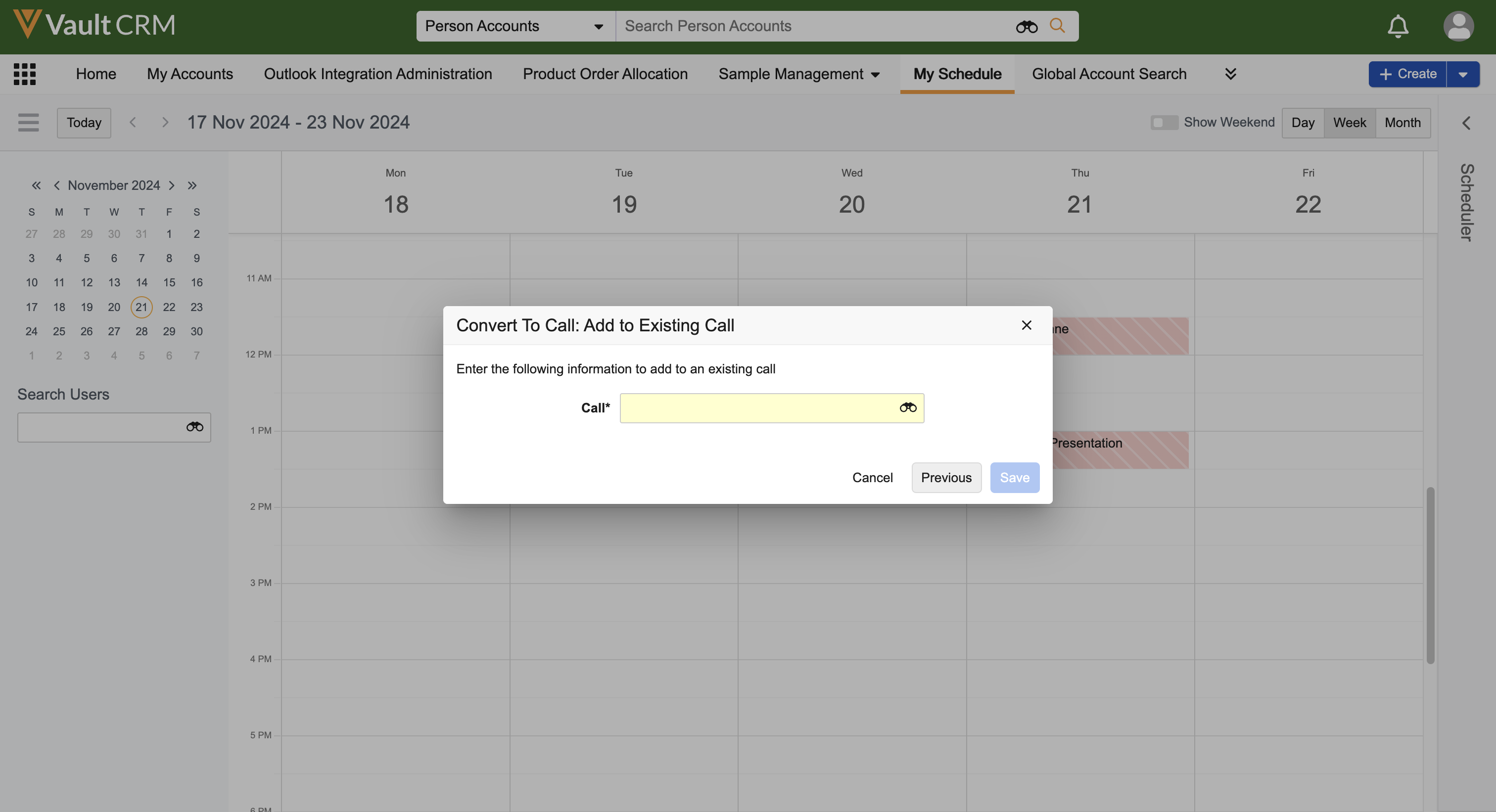Click the calendar vertical scrollbar
The image size is (1496, 812).
(x=1430, y=575)
